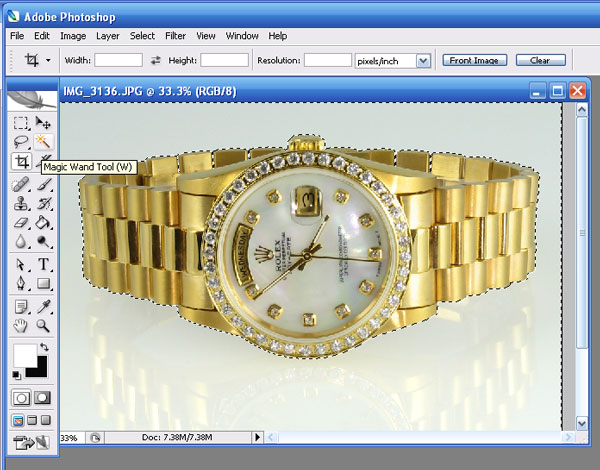The image size is (600, 470).
Task: Click the vertical scrollbar down arrow
Action: pyautogui.click(x=582, y=423)
